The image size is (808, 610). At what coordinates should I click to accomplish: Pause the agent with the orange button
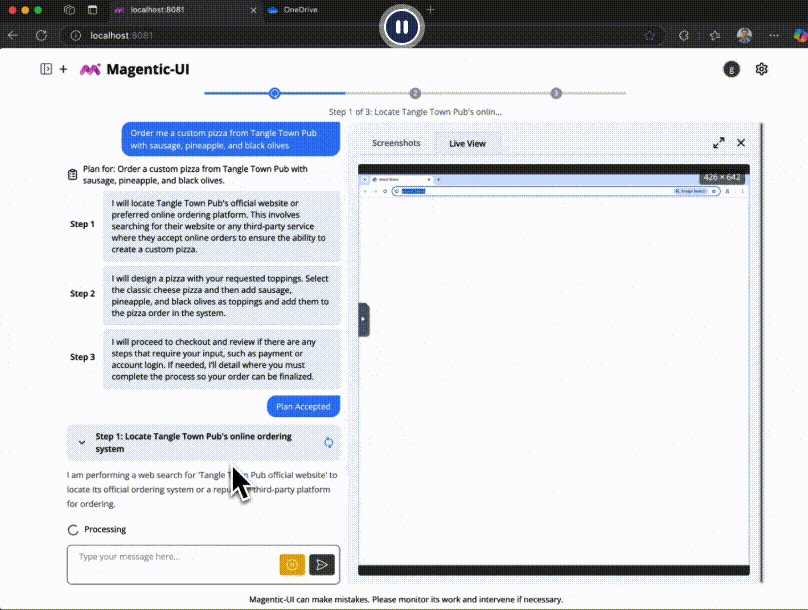click(x=292, y=565)
